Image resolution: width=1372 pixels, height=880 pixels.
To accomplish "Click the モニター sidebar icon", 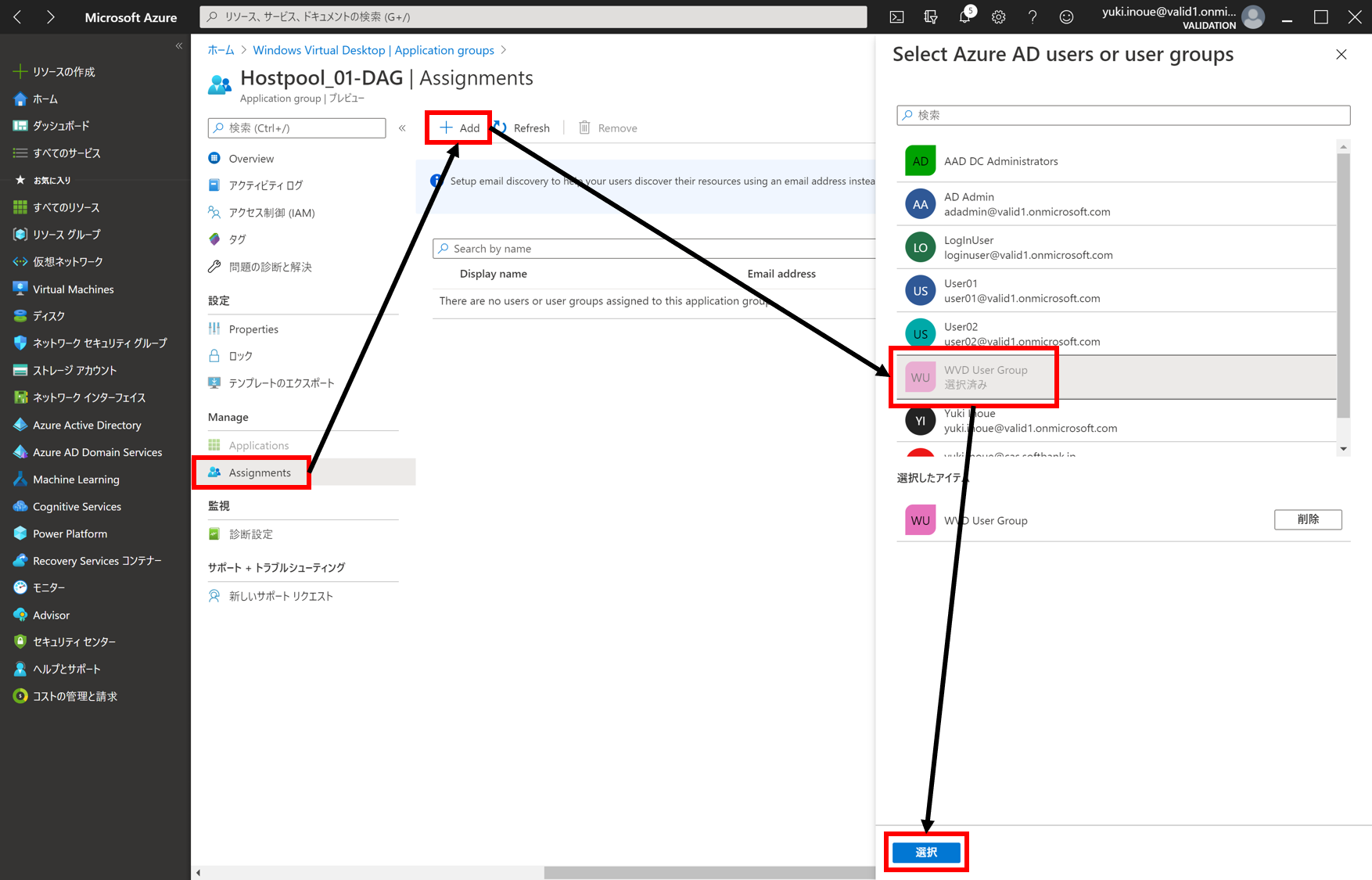I will [x=20, y=587].
